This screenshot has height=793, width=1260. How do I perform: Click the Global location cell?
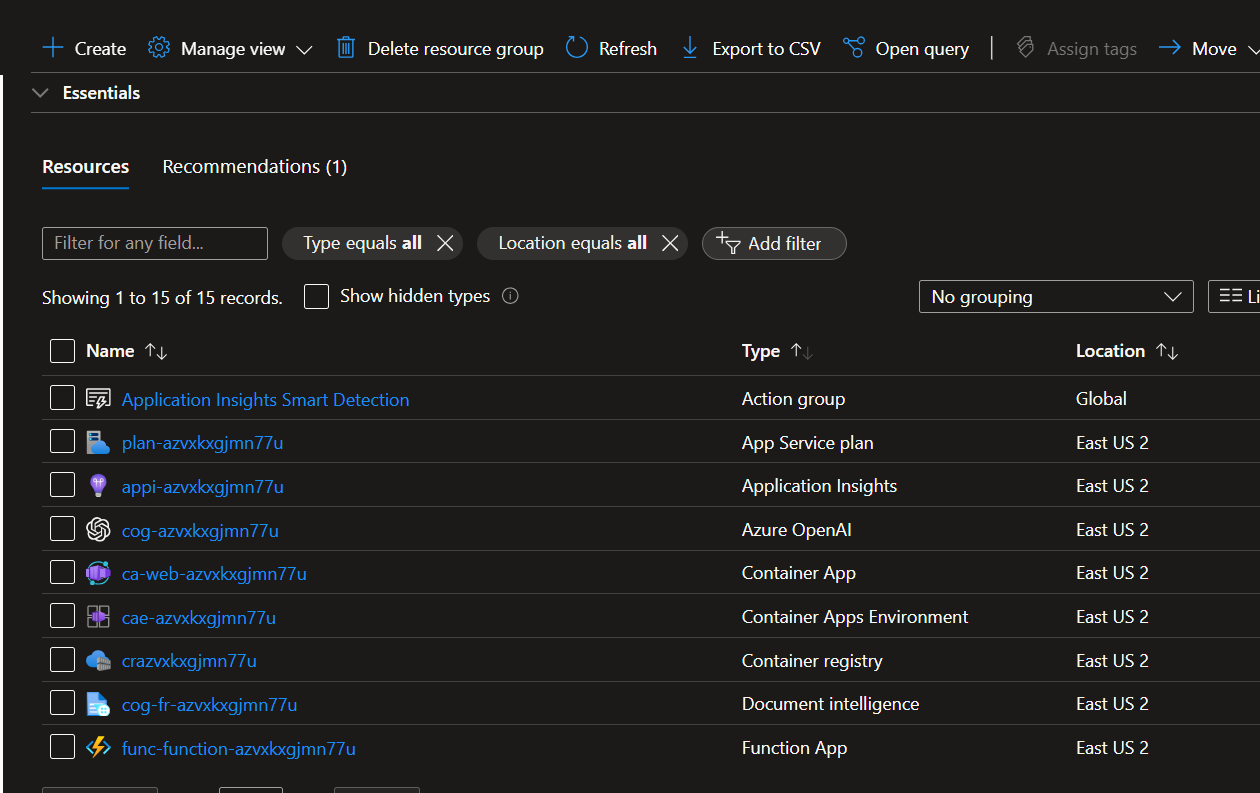click(x=1101, y=399)
